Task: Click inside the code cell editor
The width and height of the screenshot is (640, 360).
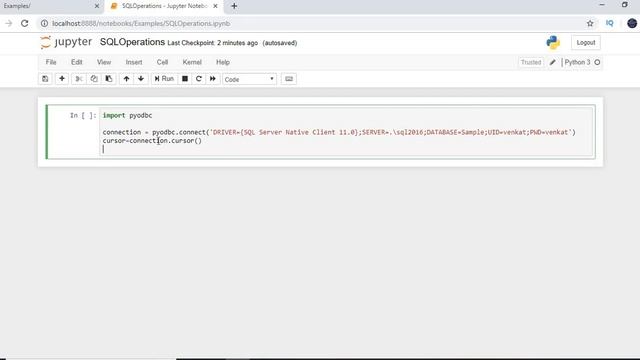Action: pos(347,132)
